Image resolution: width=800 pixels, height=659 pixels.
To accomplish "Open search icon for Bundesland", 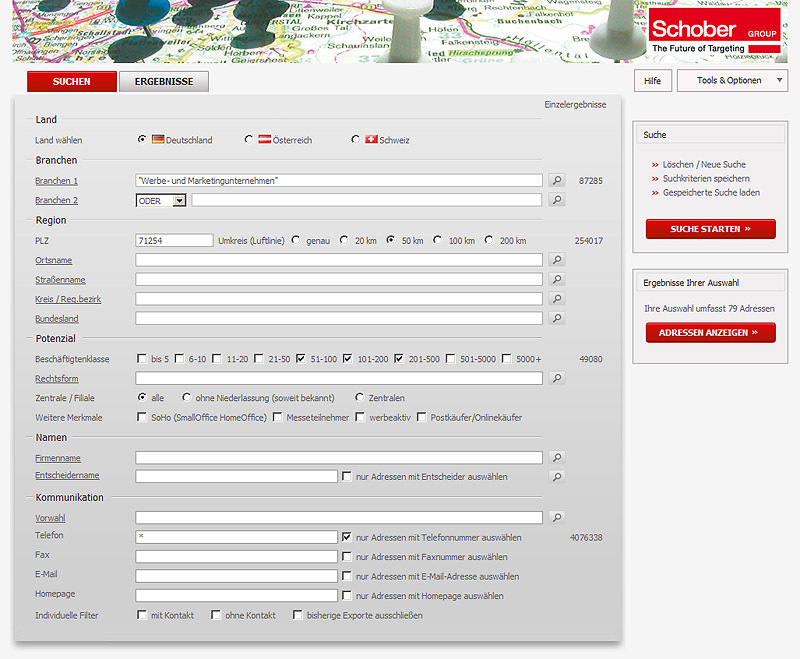I will coord(557,318).
